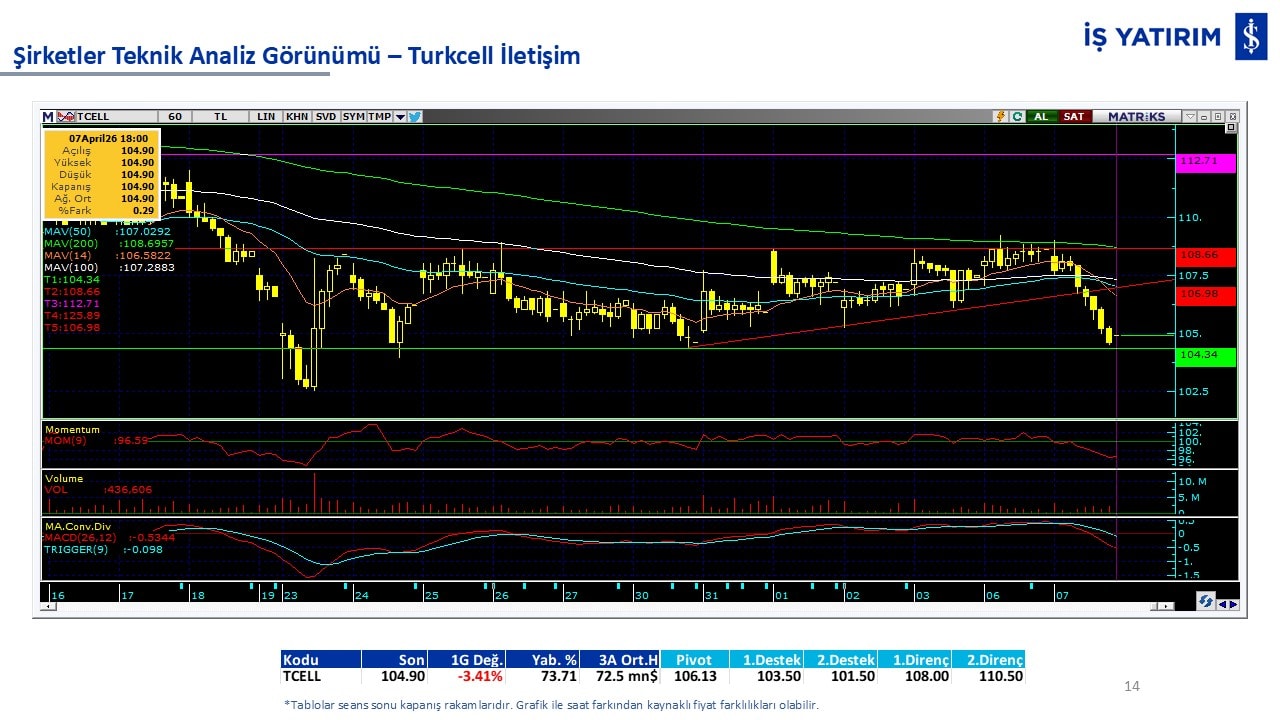
Task: Click the İş Yatırım logo emblem
Action: tap(1250, 37)
